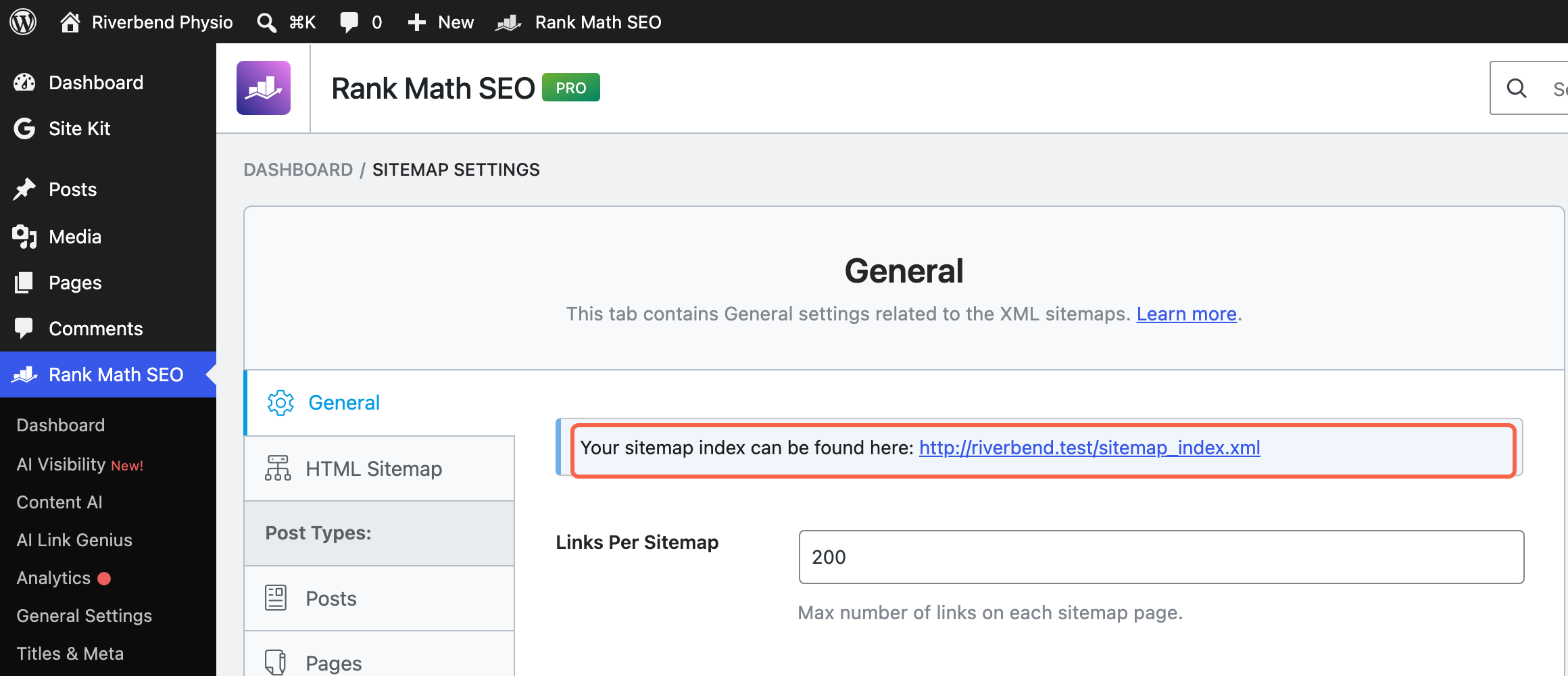This screenshot has height=676, width=1568.
Task: Click 'Max number of links' help text
Action: (x=991, y=613)
